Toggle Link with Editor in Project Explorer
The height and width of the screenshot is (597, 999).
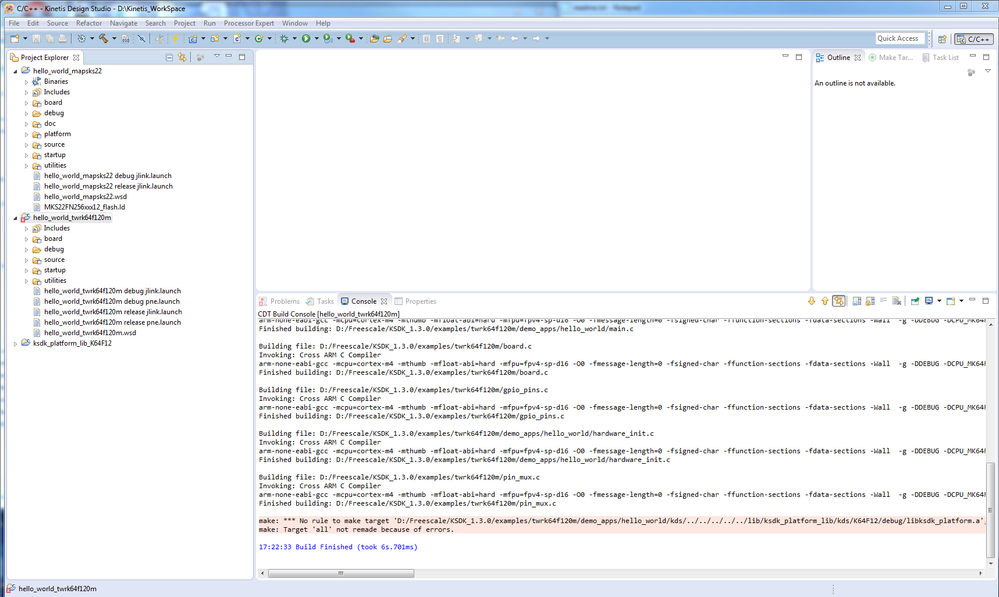coord(182,57)
